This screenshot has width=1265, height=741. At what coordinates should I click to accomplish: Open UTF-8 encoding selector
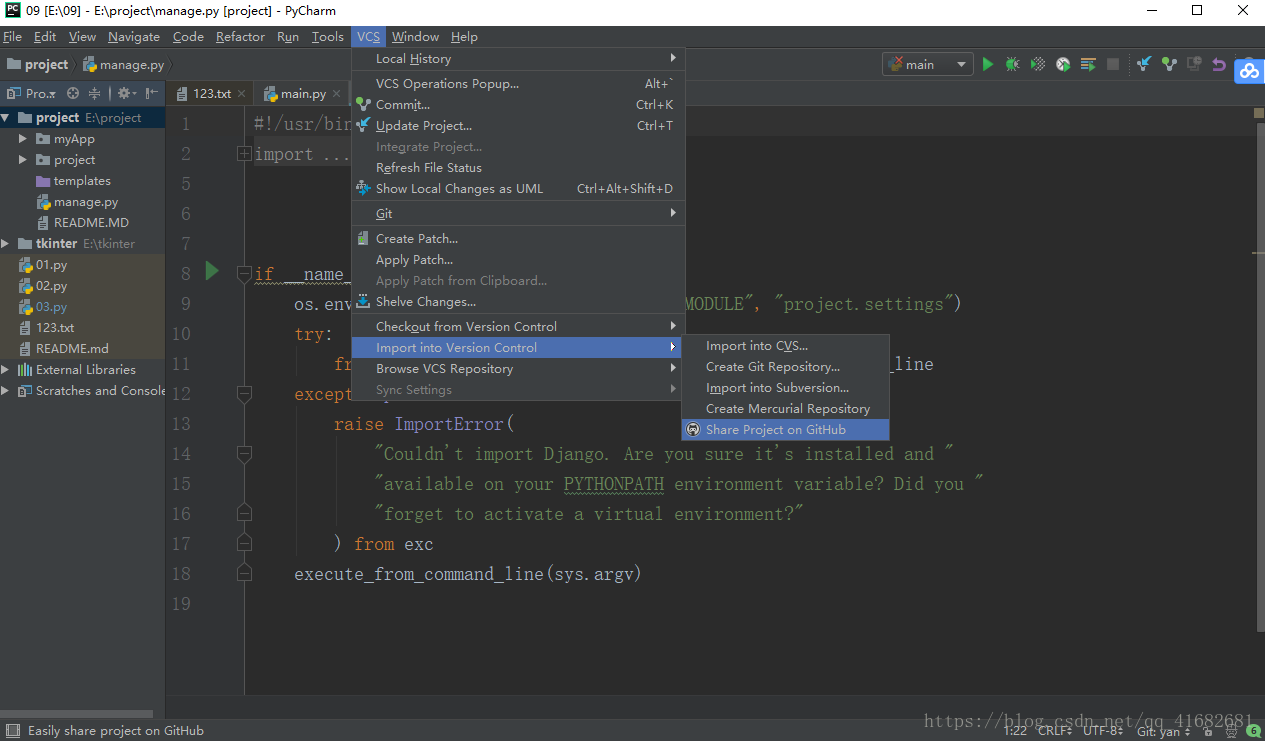[1104, 731]
